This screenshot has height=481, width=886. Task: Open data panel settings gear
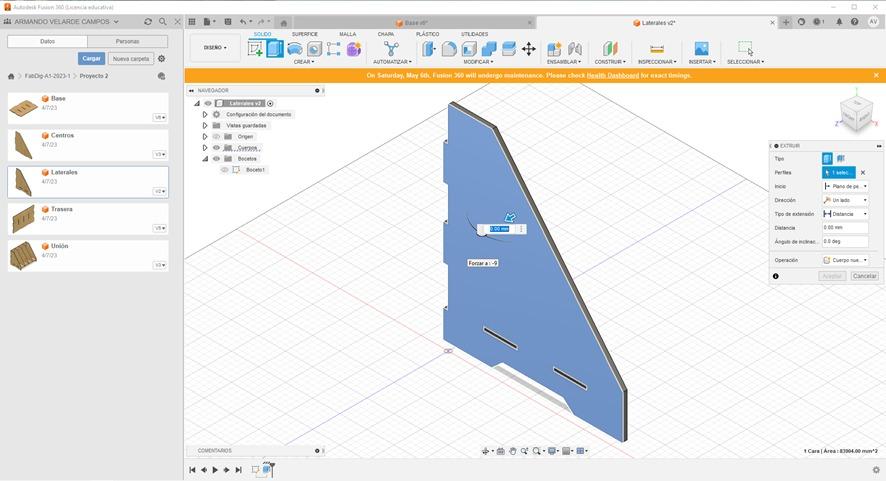[162, 59]
